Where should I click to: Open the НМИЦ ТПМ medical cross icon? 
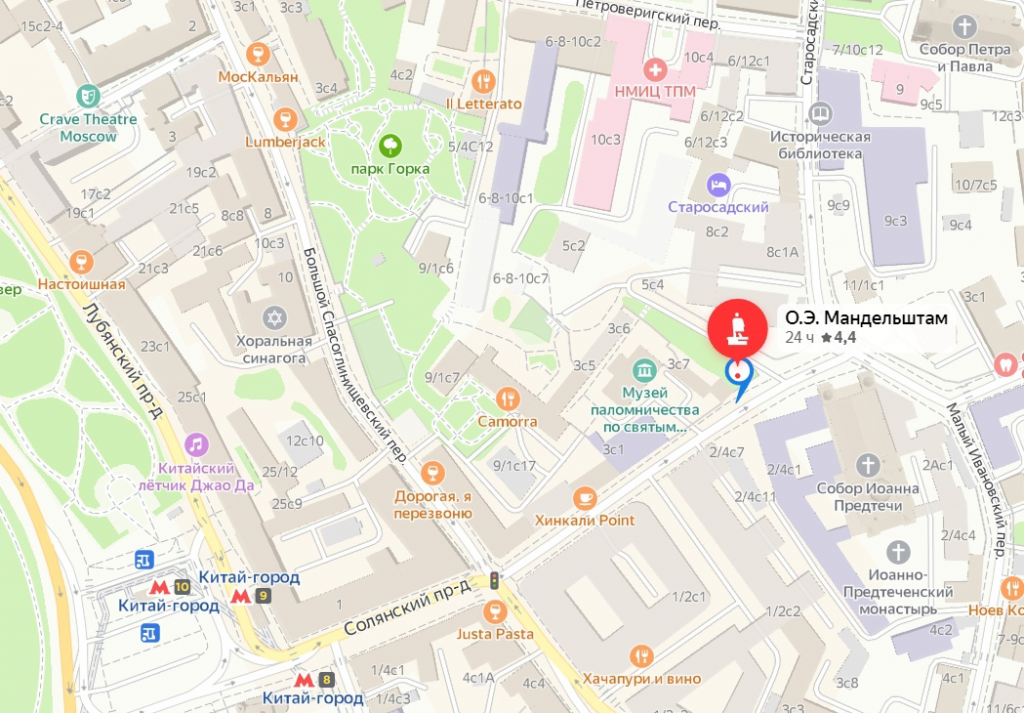[x=654, y=69]
